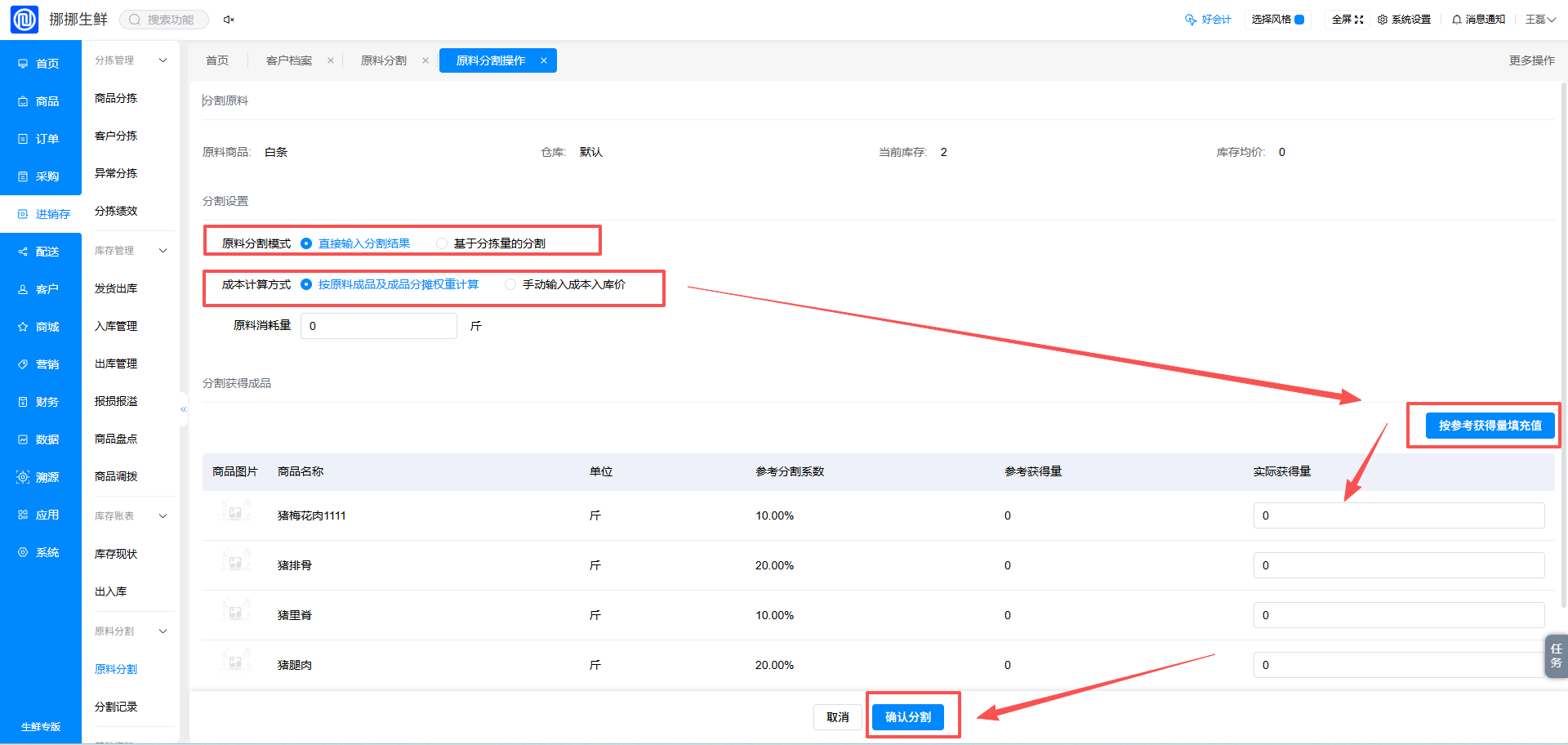Click the speaker mute icon in header
The height and width of the screenshot is (745, 1568).
pos(229,20)
